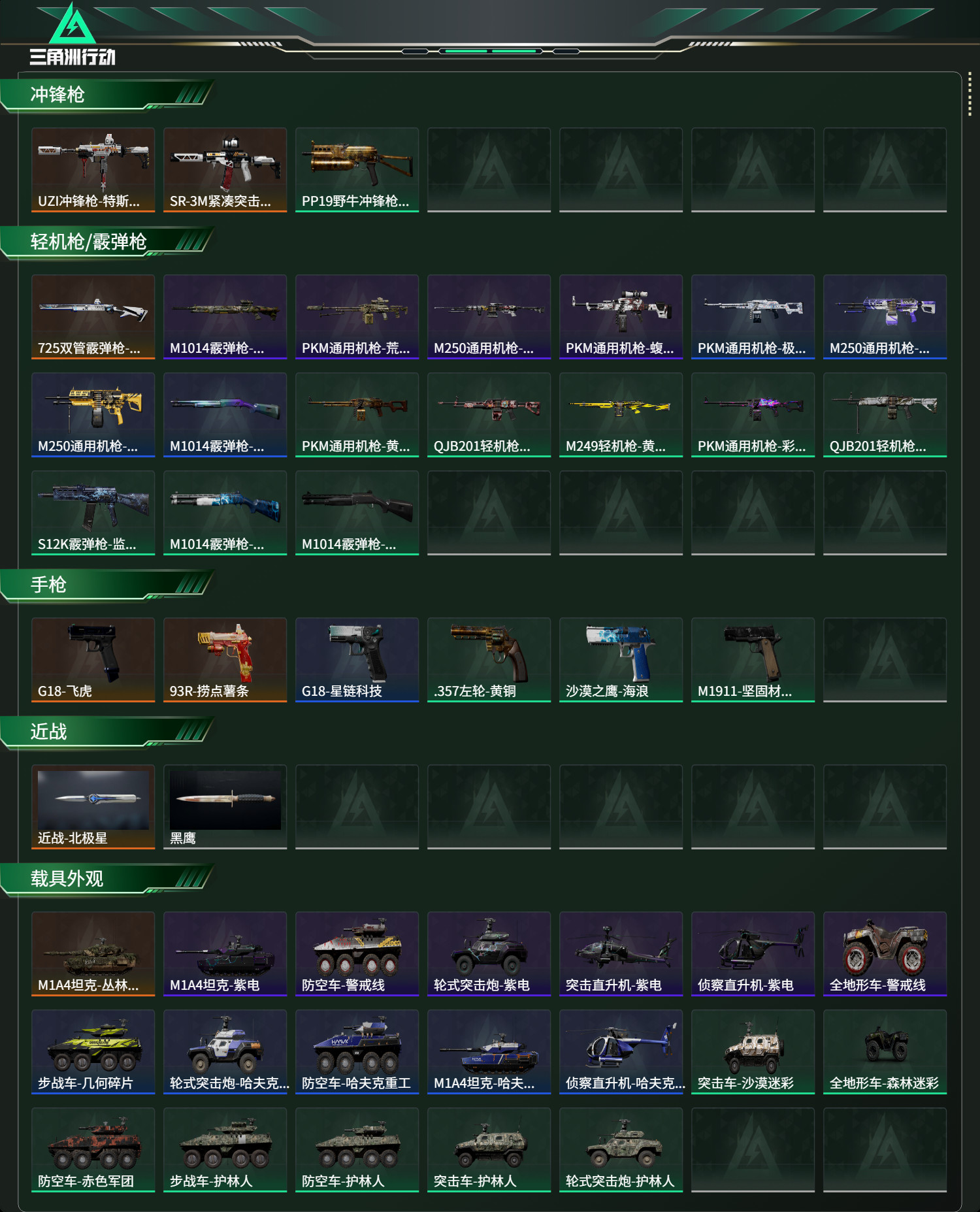
Task: Select the 近战-北极星 knife item
Action: click(93, 807)
